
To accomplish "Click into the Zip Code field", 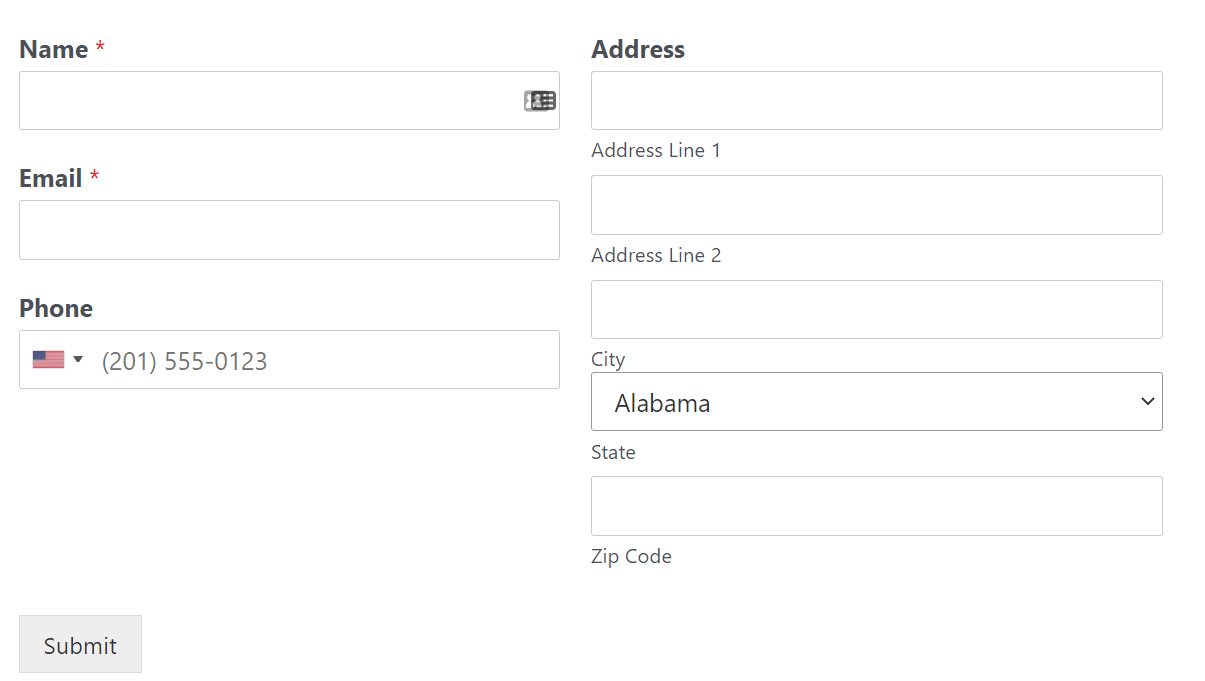I will coord(876,506).
